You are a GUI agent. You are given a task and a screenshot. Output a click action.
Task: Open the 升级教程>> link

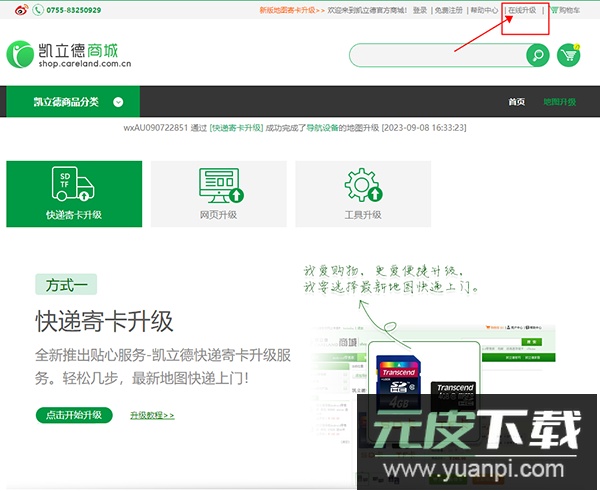click(x=152, y=415)
